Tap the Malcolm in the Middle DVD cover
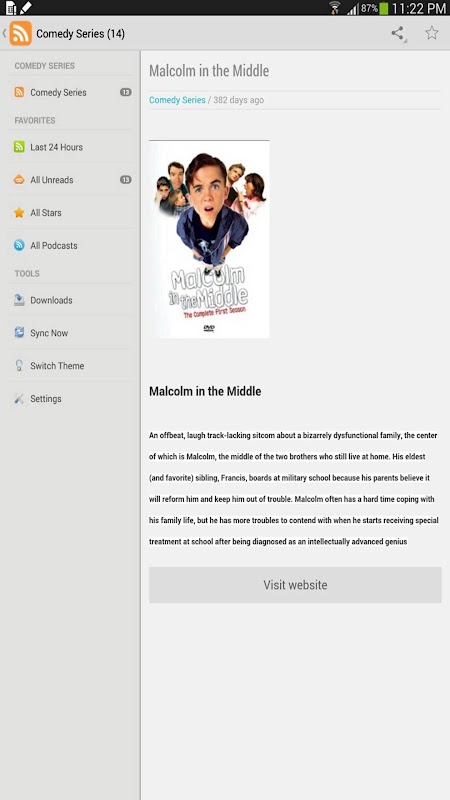This screenshot has height=800, width=450. [209, 239]
